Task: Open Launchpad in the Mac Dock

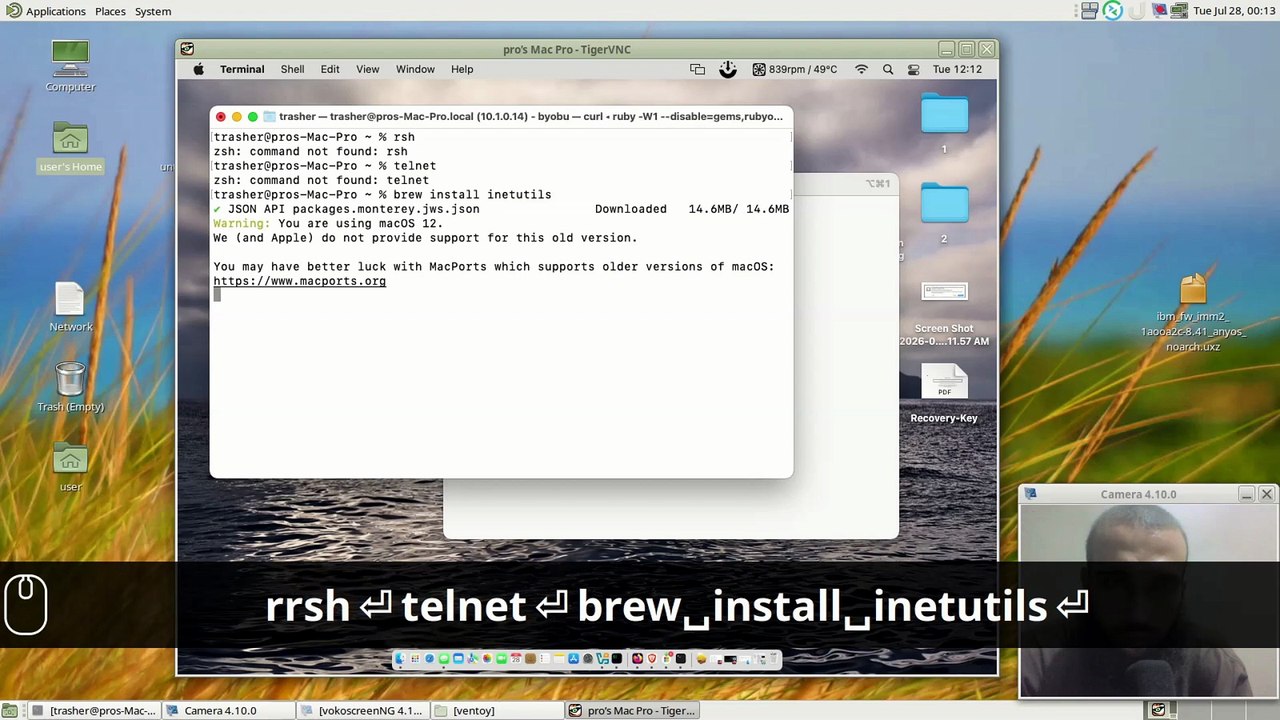Action: (x=415, y=659)
